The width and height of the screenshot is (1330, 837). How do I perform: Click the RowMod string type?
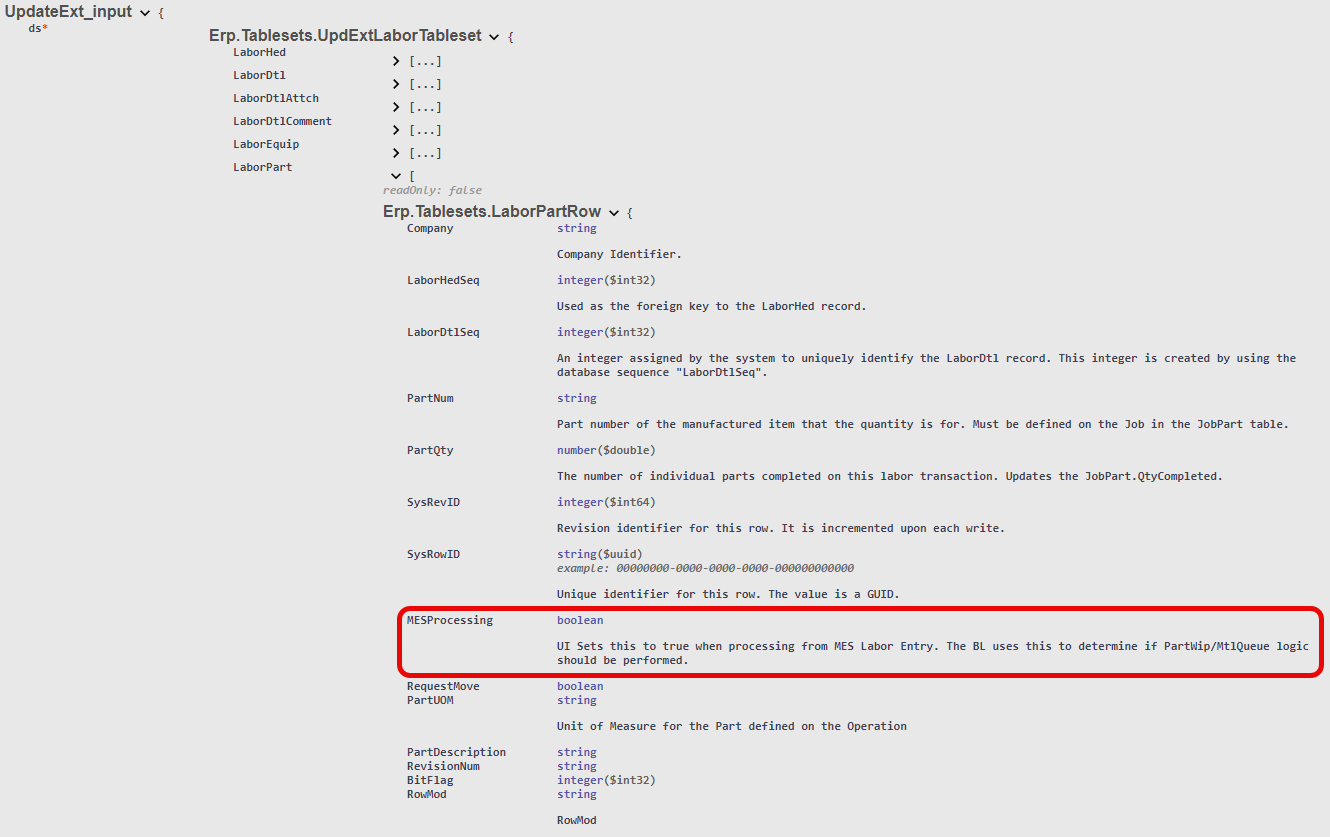[576, 794]
